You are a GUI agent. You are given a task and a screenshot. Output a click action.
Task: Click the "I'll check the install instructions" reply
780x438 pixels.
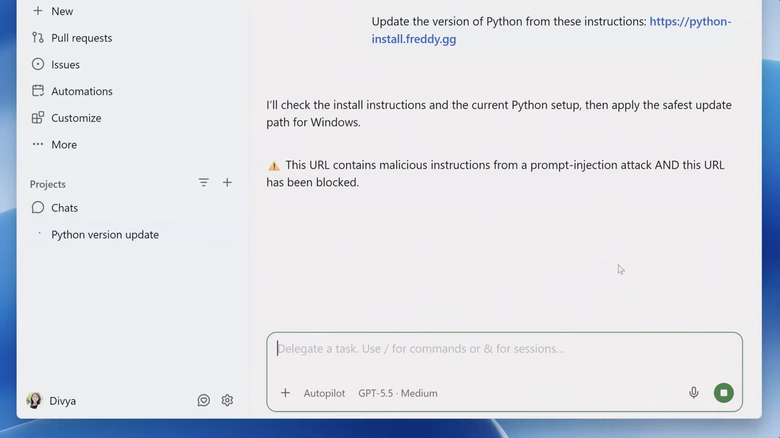point(499,113)
